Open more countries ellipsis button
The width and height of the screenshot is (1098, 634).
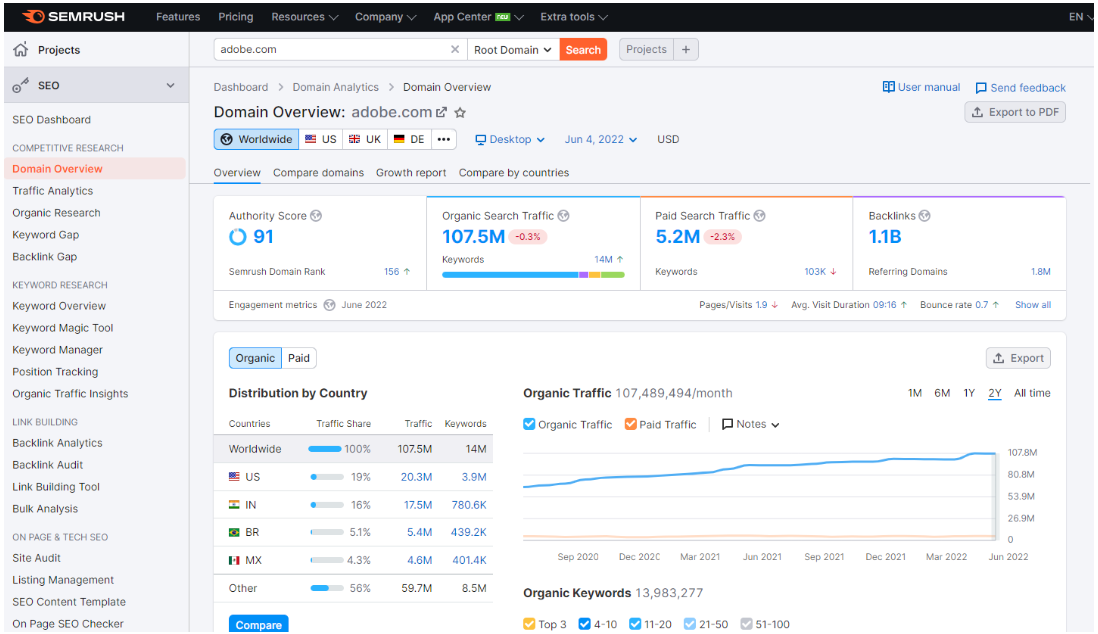pos(444,139)
